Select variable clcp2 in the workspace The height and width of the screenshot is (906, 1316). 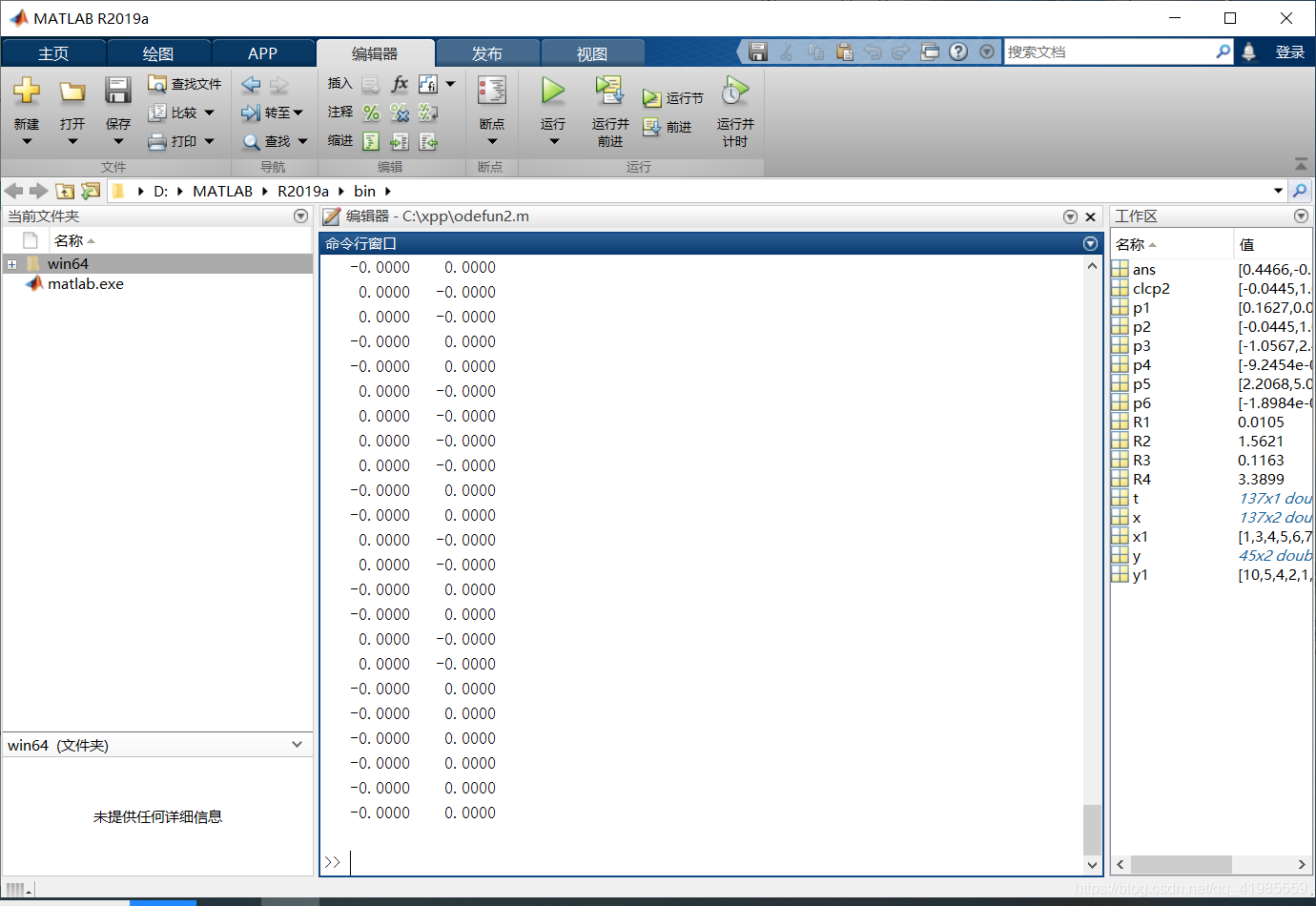(x=1151, y=288)
